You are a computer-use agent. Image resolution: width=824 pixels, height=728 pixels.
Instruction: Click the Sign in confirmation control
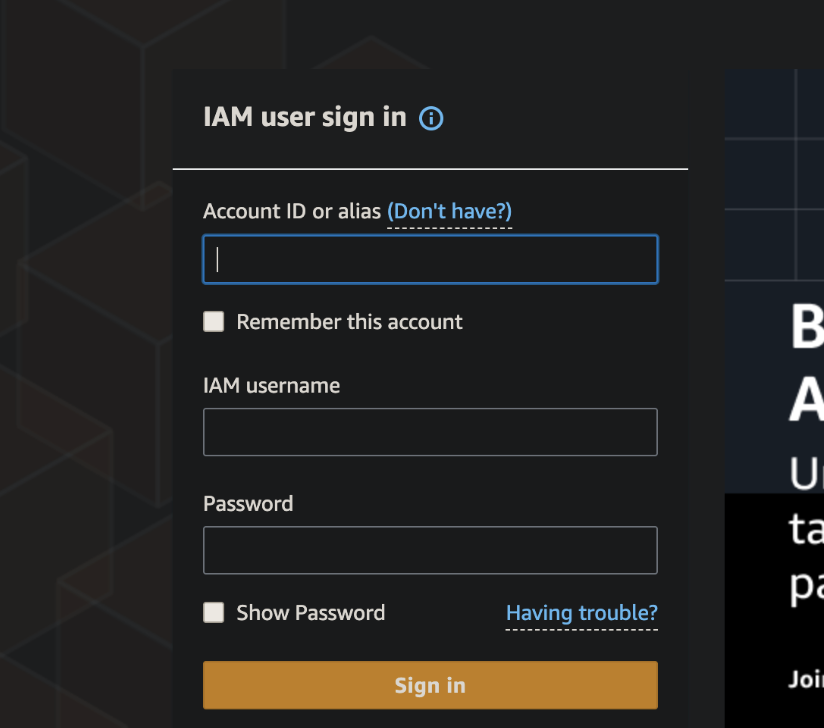tap(430, 685)
